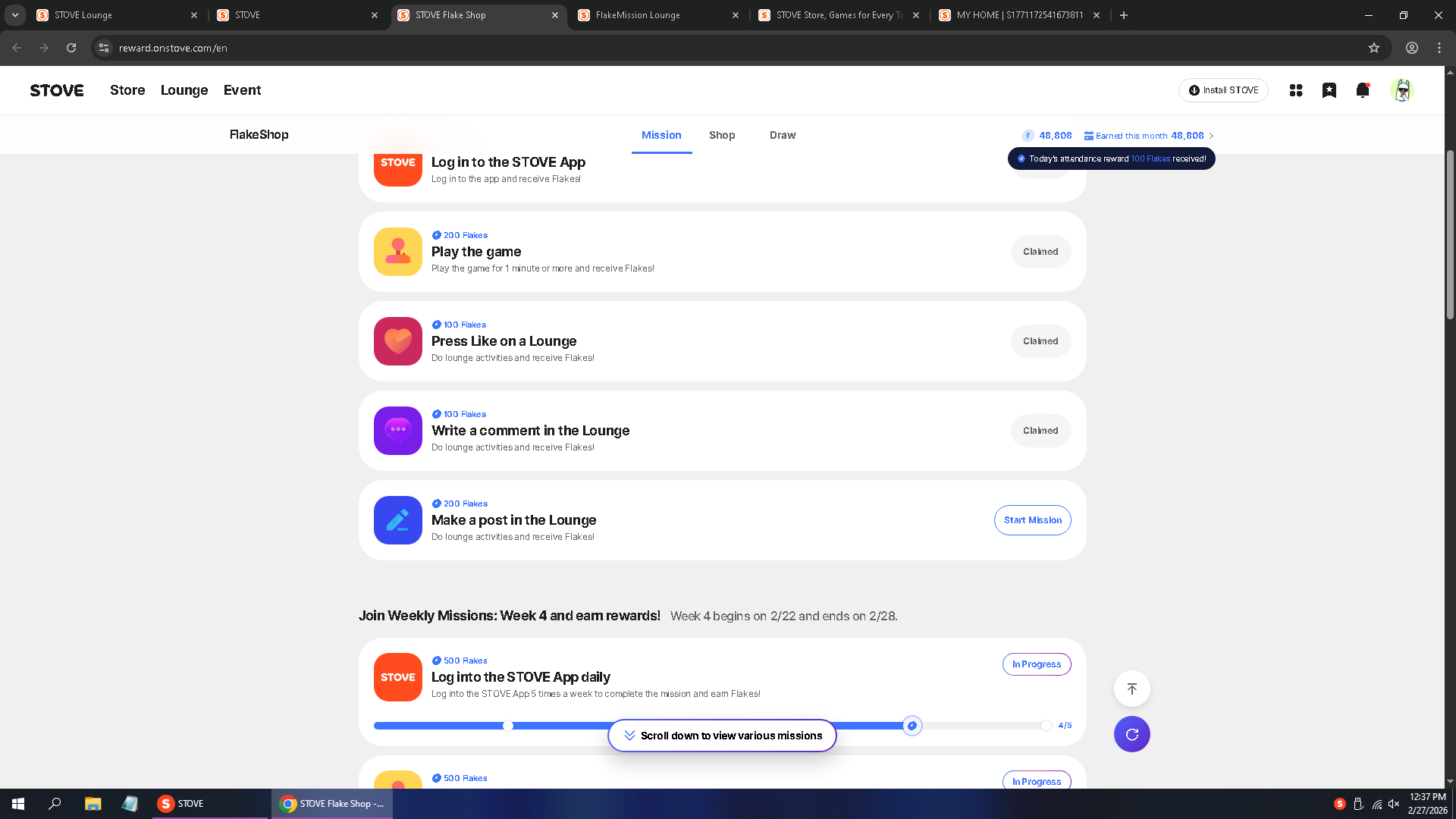Switch to the Draw tab
The height and width of the screenshot is (819, 1456).
click(x=782, y=135)
